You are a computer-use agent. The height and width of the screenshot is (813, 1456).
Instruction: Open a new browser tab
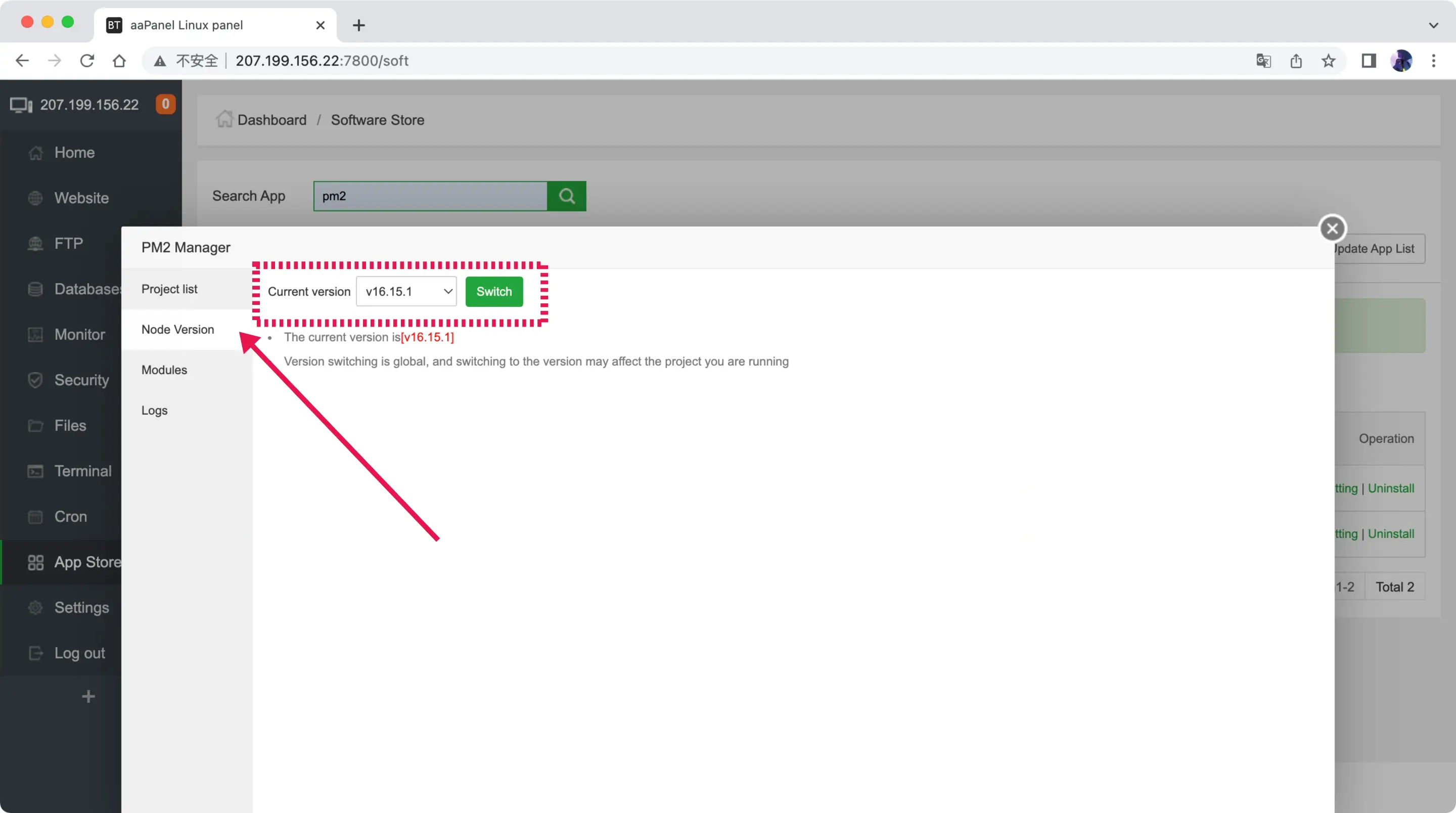tap(358, 25)
